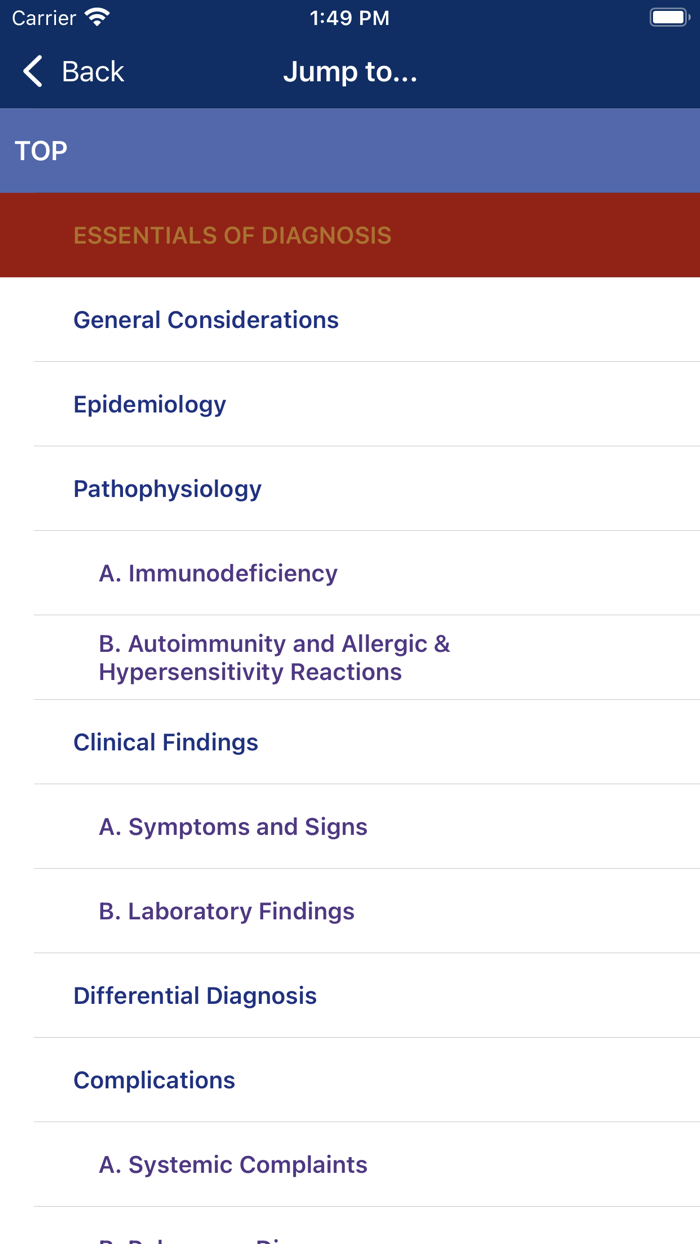Tap the 1:49 PM clock
700x1244 pixels.
click(x=349, y=18)
